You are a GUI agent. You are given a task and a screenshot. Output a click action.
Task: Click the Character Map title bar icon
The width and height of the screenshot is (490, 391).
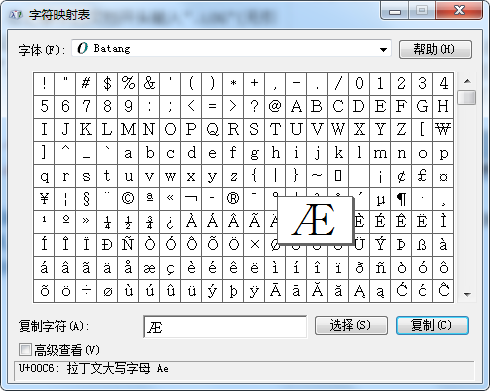[x=16, y=15]
